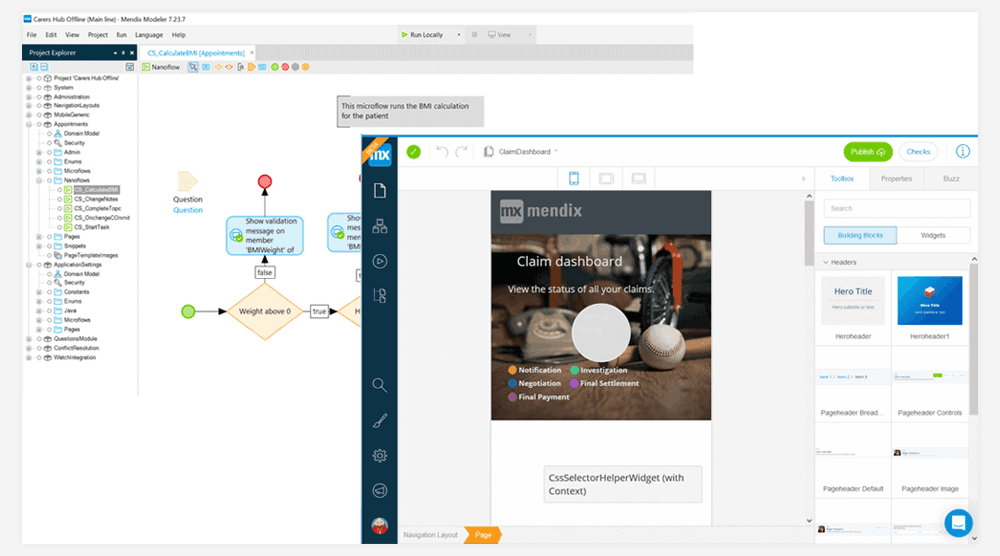Choose the exclusive split decision tool
Screen dimensions: 1000x556
point(218,67)
